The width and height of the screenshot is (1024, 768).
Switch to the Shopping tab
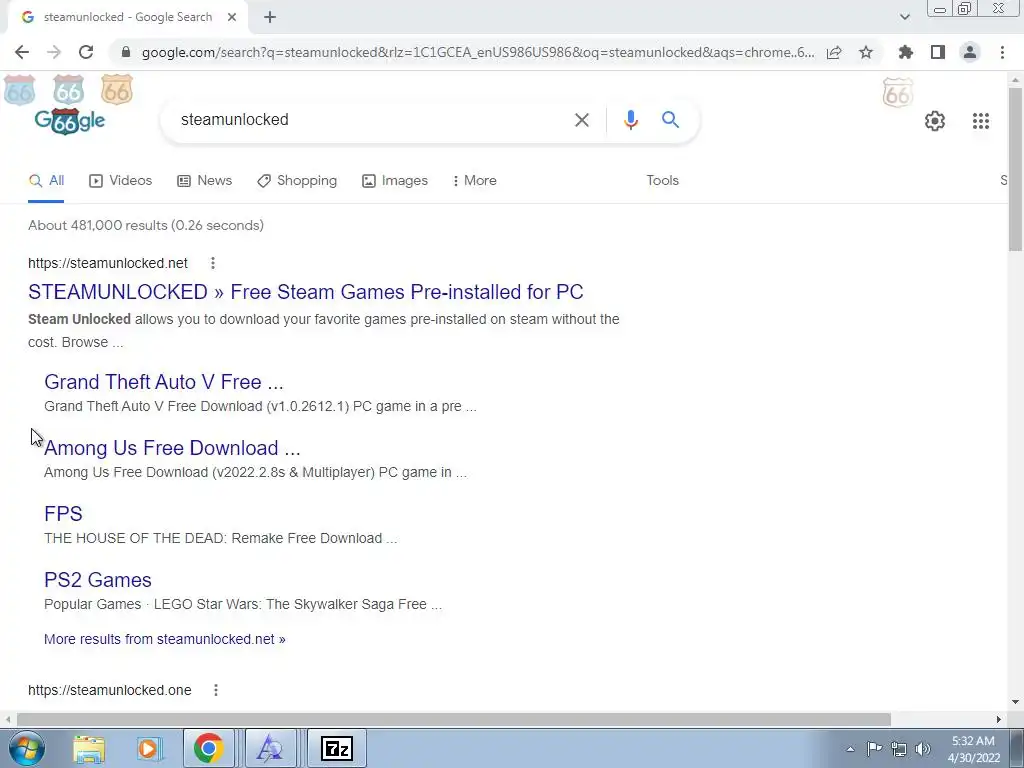[297, 181]
